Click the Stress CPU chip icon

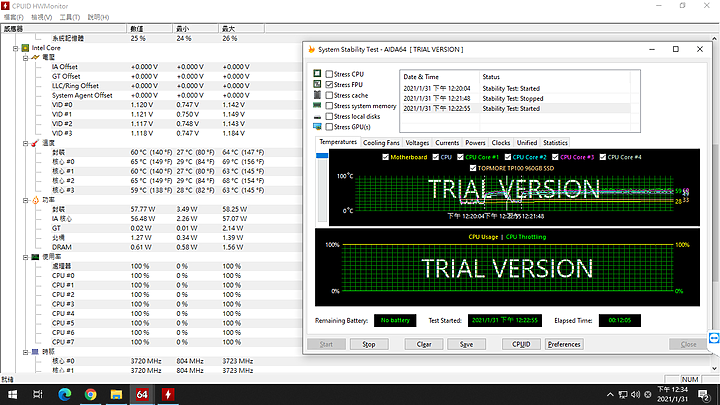pos(317,73)
